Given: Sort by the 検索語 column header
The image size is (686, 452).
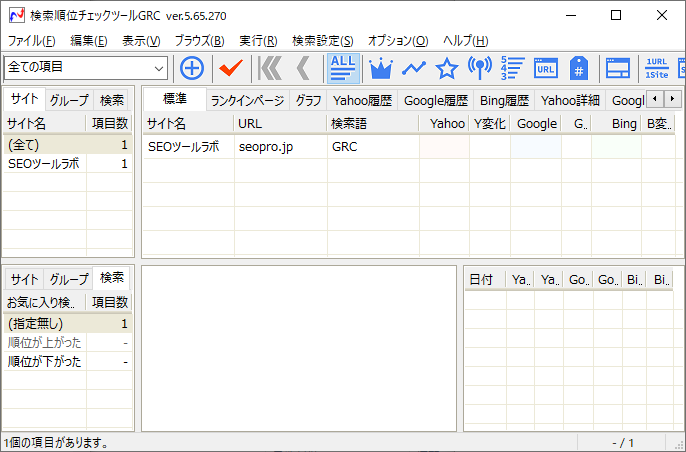Looking at the screenshot, I should click(x=373, y=124).
